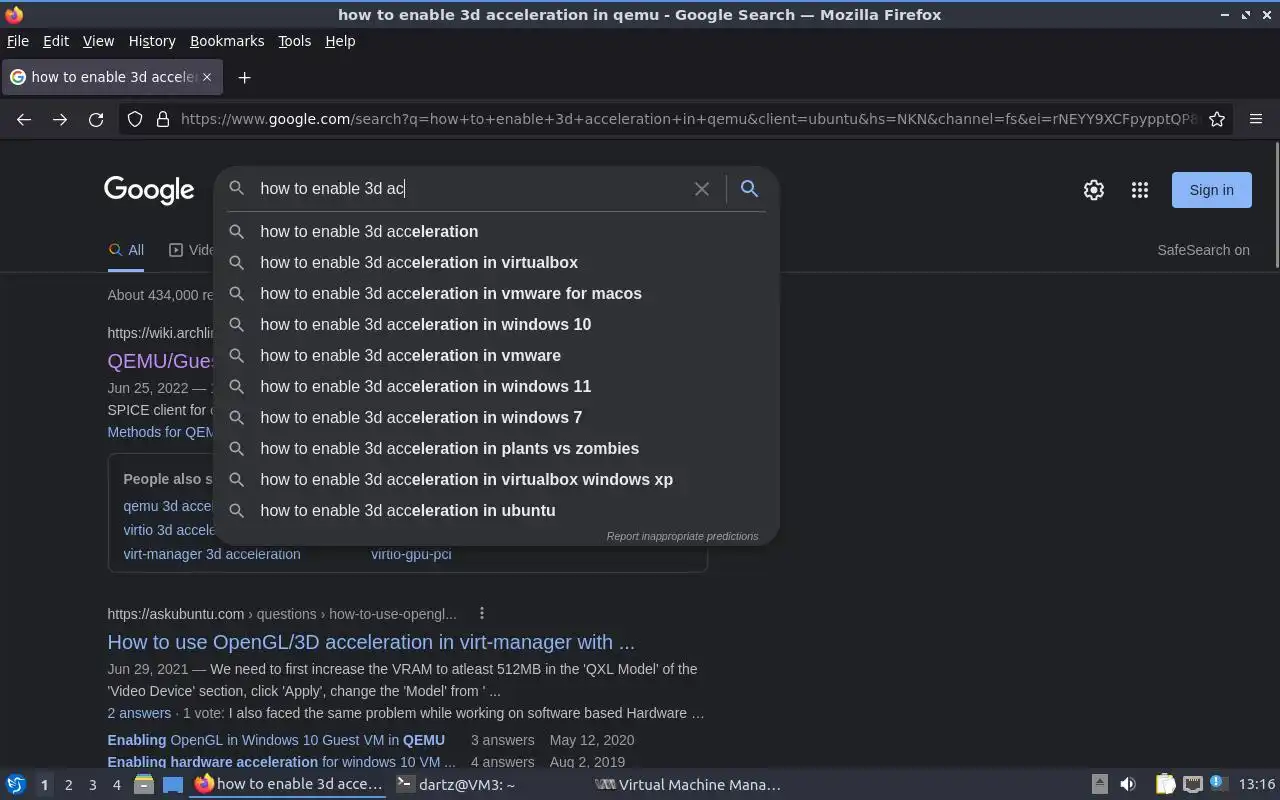Open file manager from the taskbar
Screen dimensions: 1280x800
point(144,784)
